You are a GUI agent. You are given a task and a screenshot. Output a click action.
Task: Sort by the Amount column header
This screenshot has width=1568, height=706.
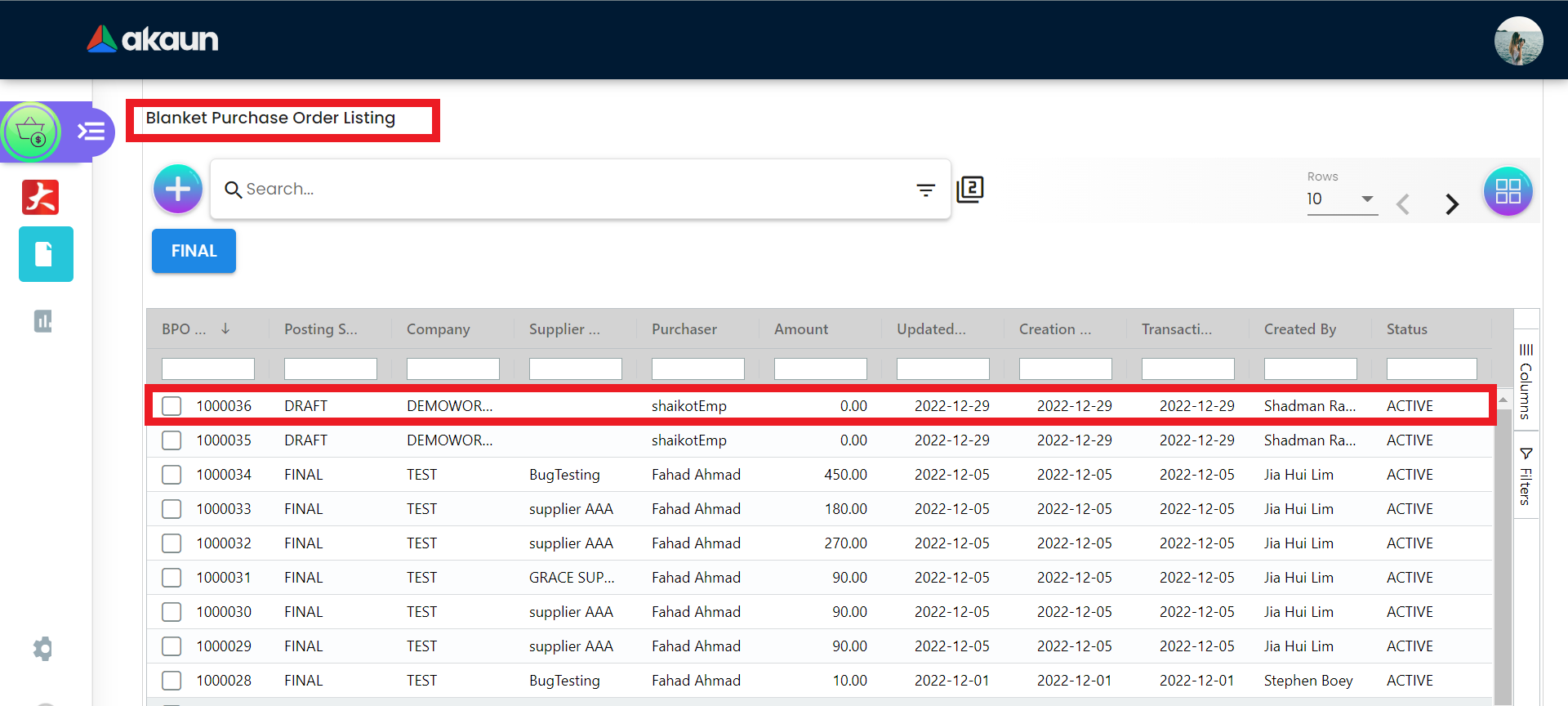[x=801, y=329]
